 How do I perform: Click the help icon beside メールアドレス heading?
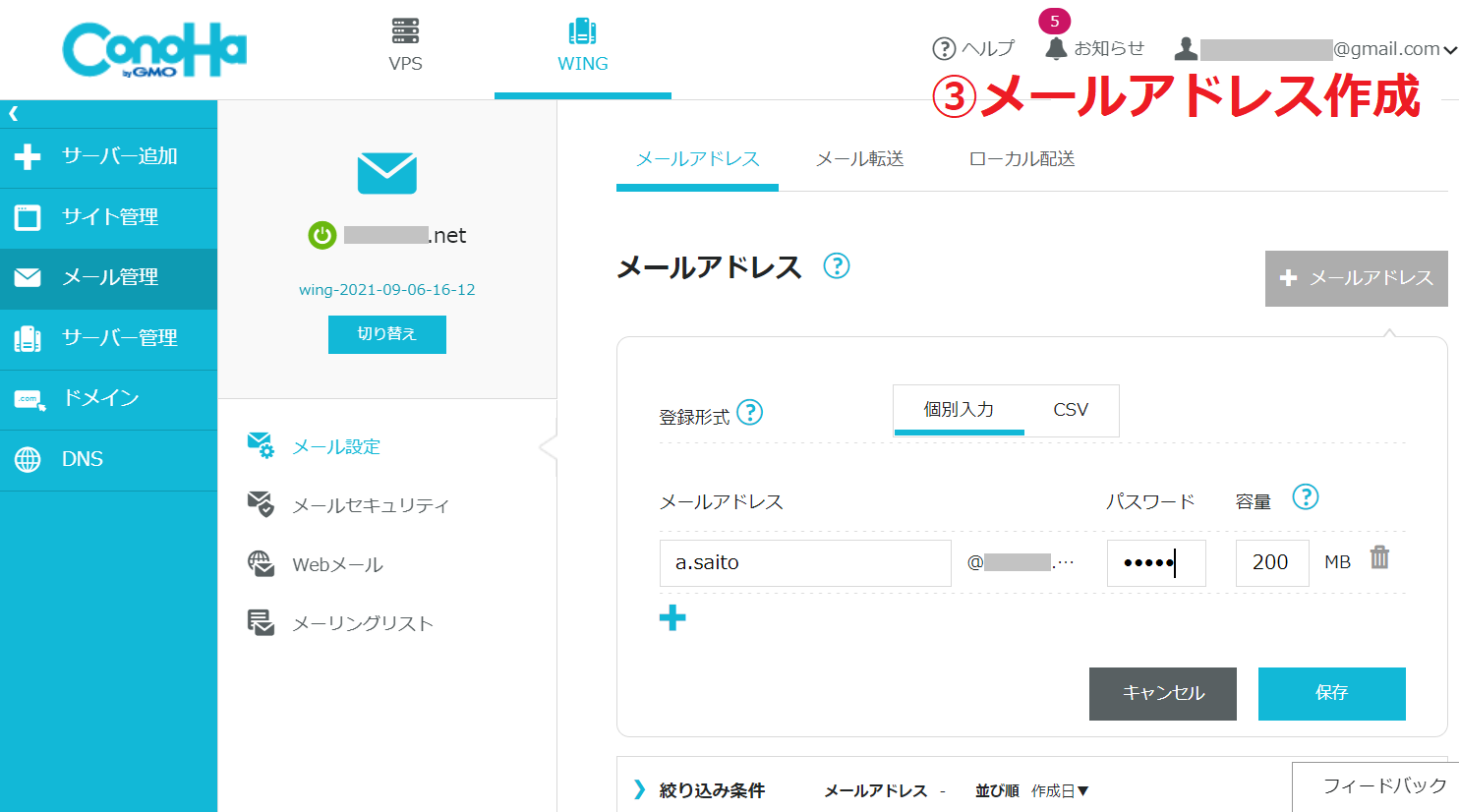pos(837,265)
